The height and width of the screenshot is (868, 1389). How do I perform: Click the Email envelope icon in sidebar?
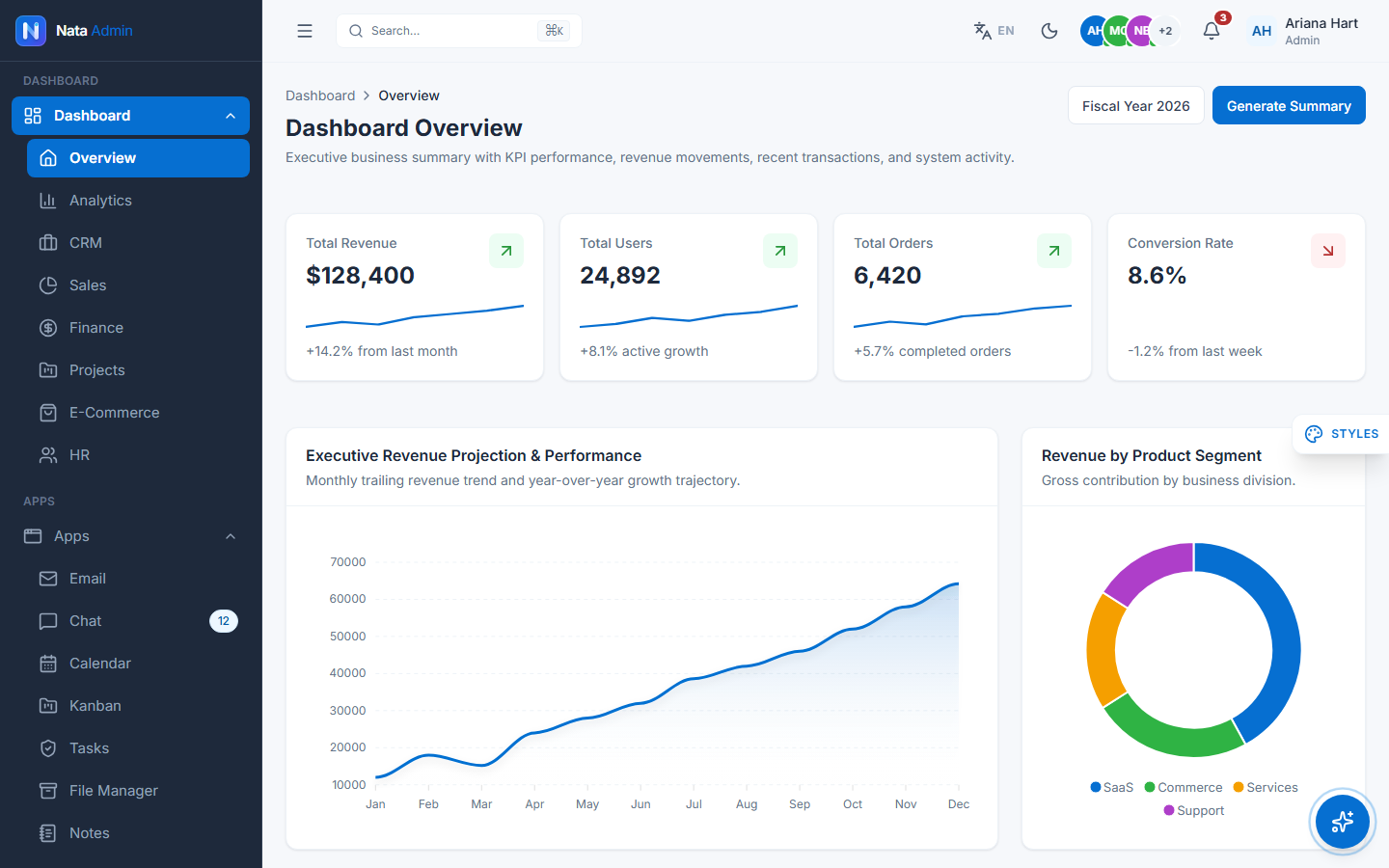tap(48, 579)
